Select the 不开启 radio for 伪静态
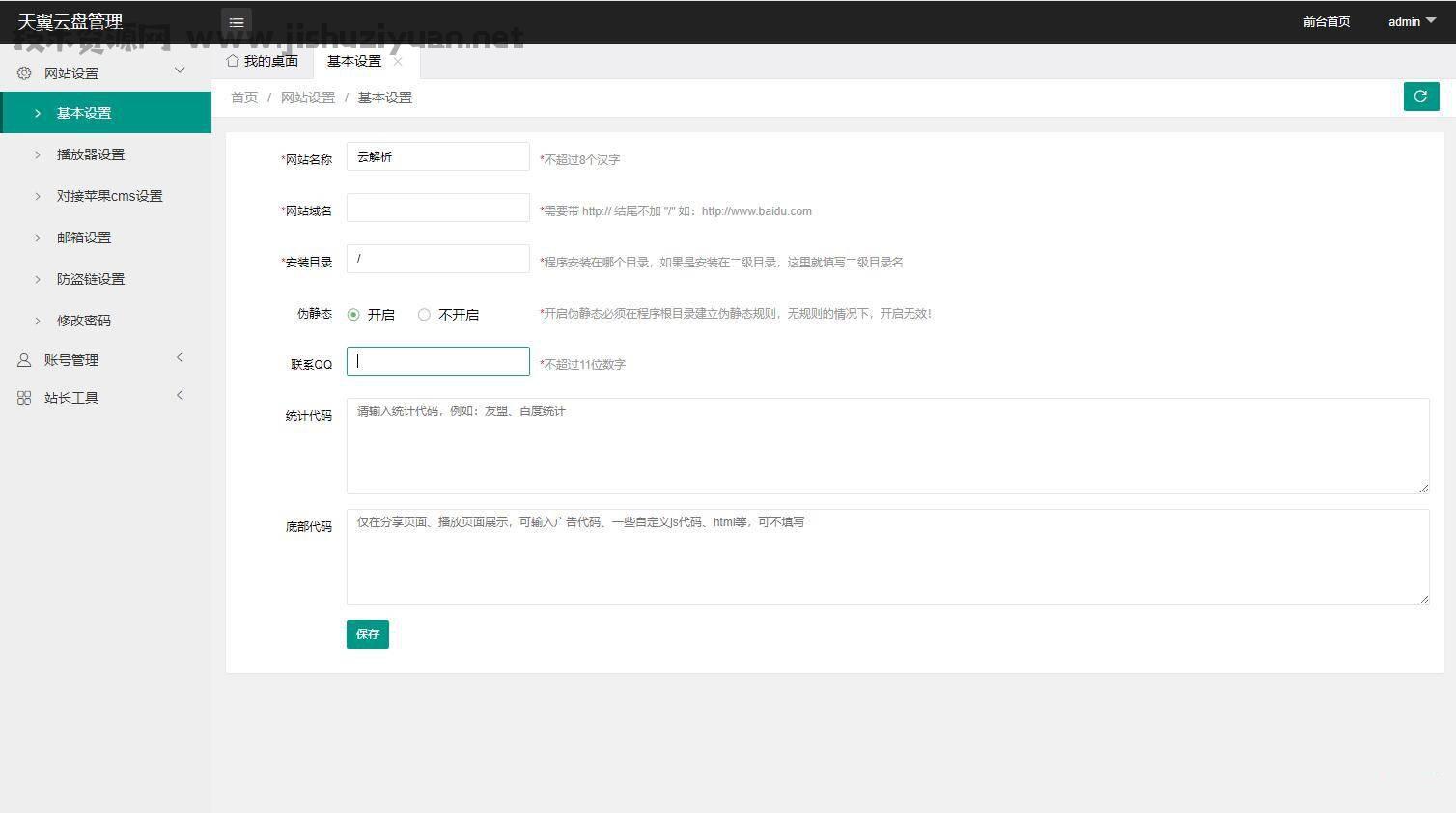1456x813 pixels. click(x=424, y=315)
